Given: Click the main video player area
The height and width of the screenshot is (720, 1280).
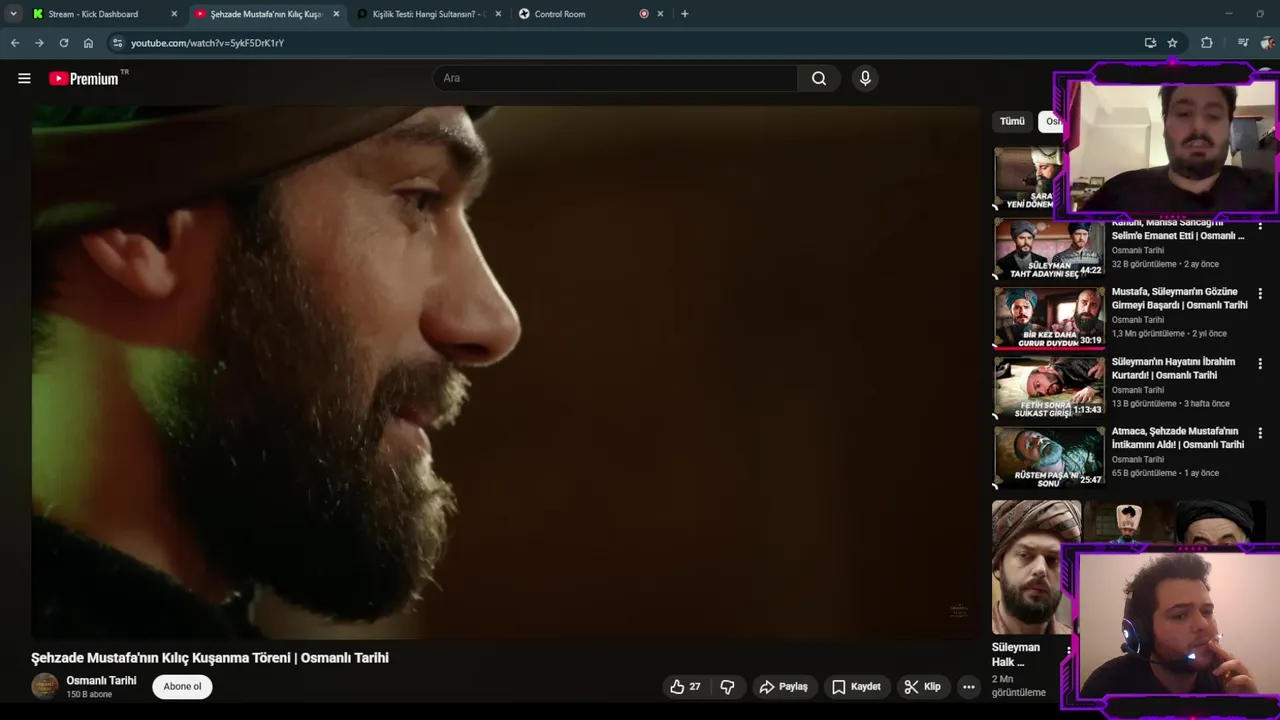Looking at the screenshot, I should [506, 372].
